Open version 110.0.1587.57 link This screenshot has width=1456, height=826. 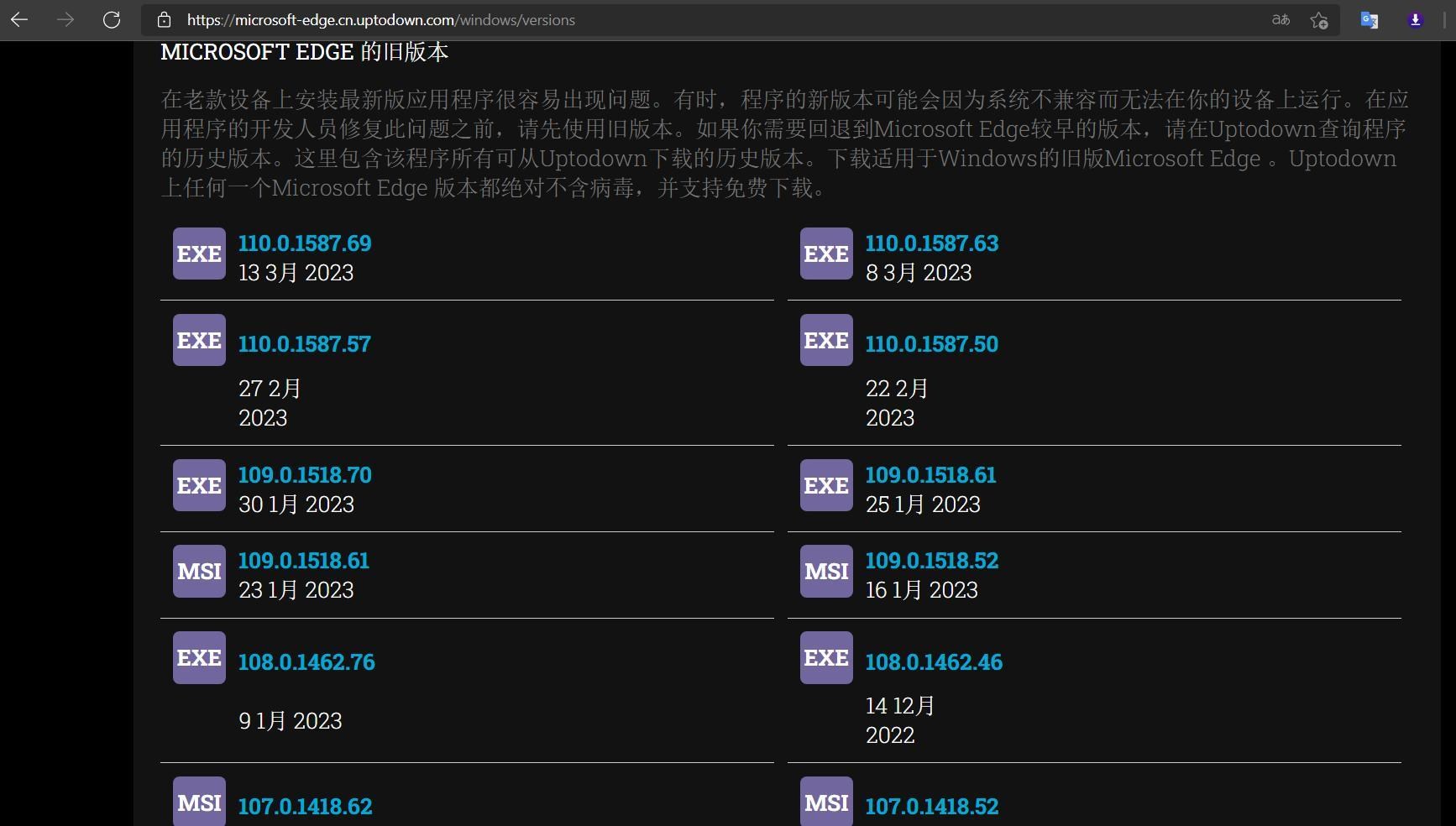[304, 344]
